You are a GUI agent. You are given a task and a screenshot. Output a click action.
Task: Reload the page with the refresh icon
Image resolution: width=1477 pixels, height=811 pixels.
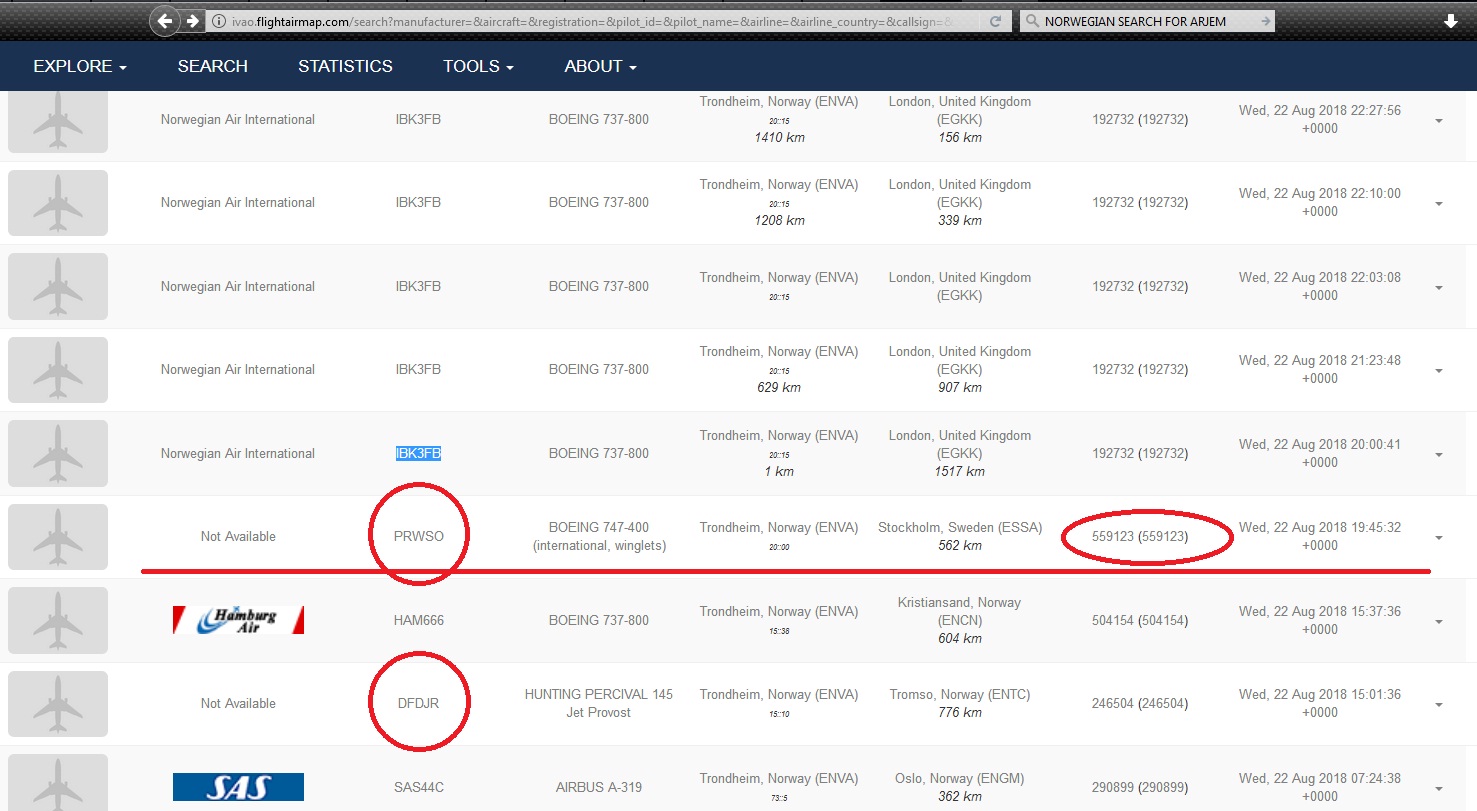click(x=995, y=21)
